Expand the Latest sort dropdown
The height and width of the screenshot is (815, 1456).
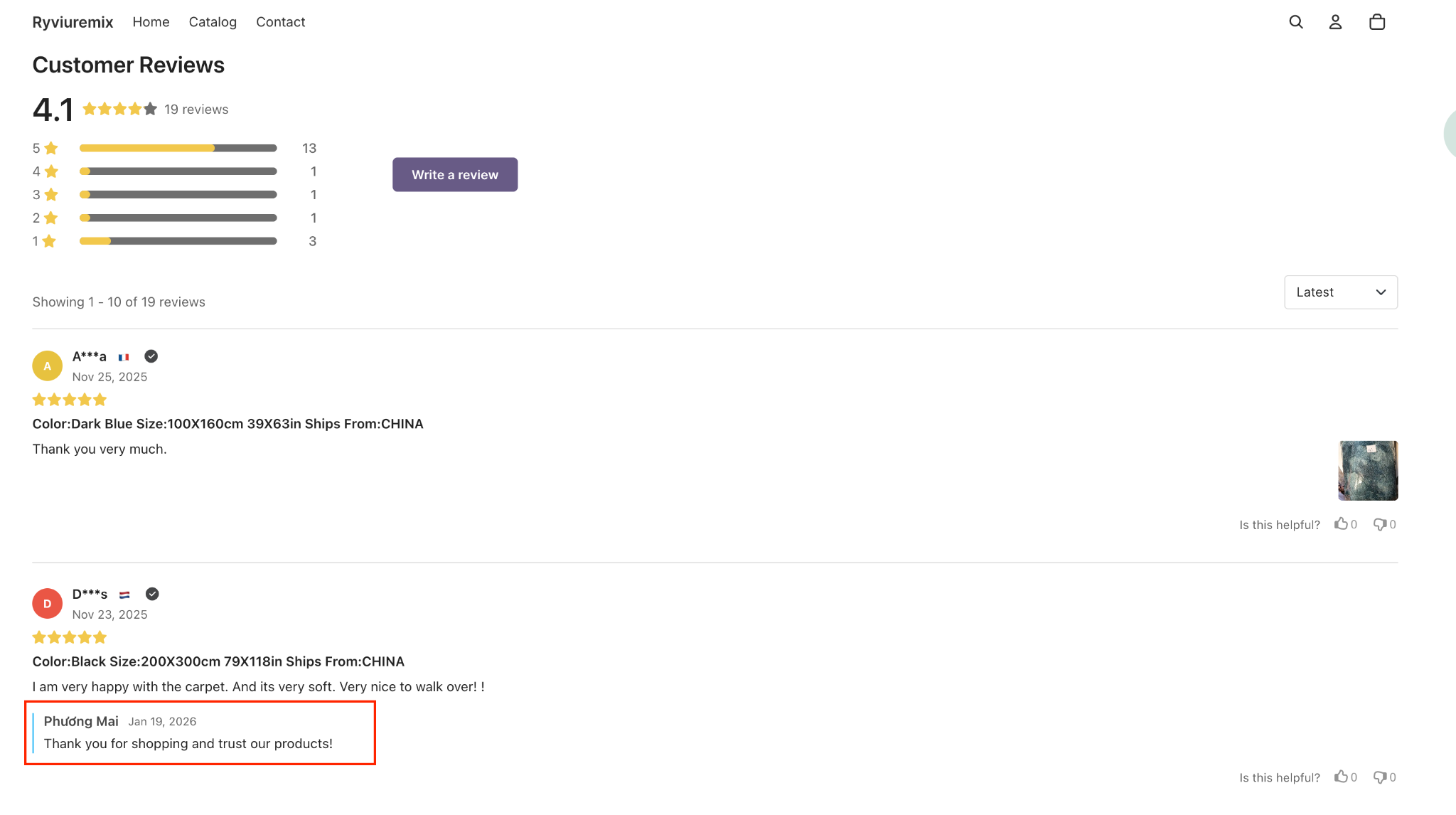click(x=1340, y=292)
